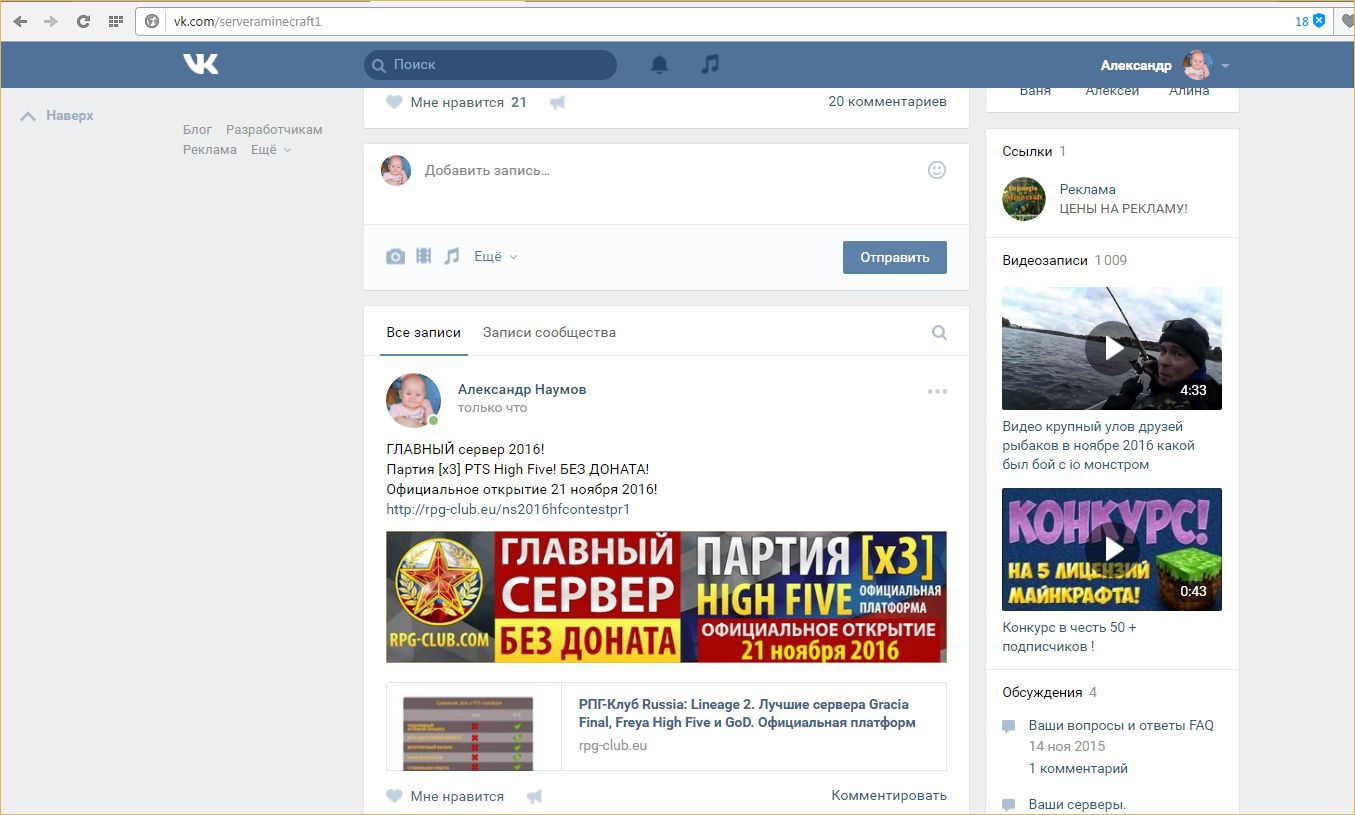Click the VK logo in the header
This screenshot has height=815, width=1355.
click(200, 64)
